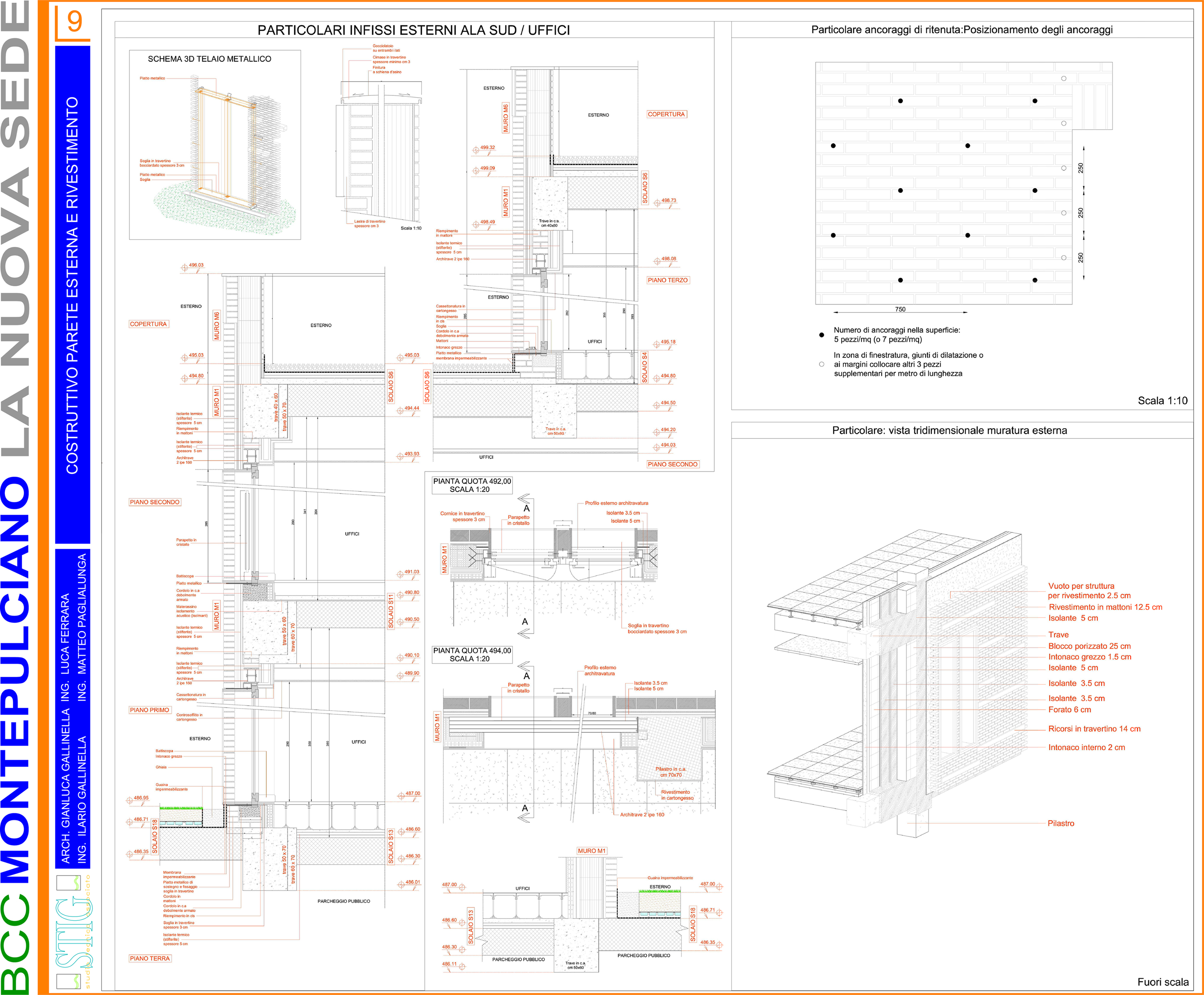Click 'Cornice in travertino spessore 3 cm' label
This screenshot has height=995, width=1204.
pyautogui.click(x=463, y=516)
